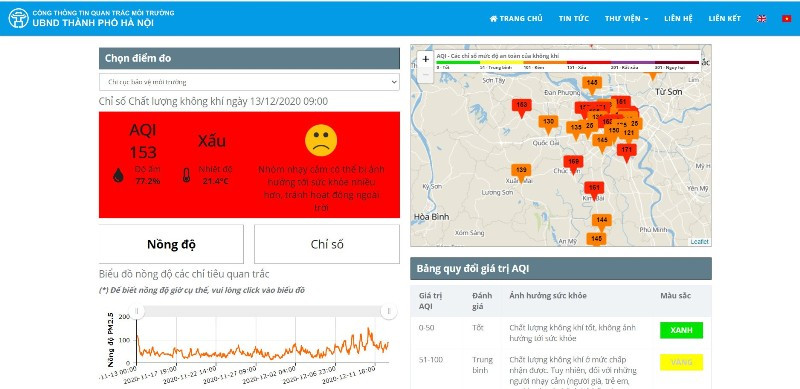Click the Trung bình rating cell
Screen dimensions: 800x389
[482, 364]
